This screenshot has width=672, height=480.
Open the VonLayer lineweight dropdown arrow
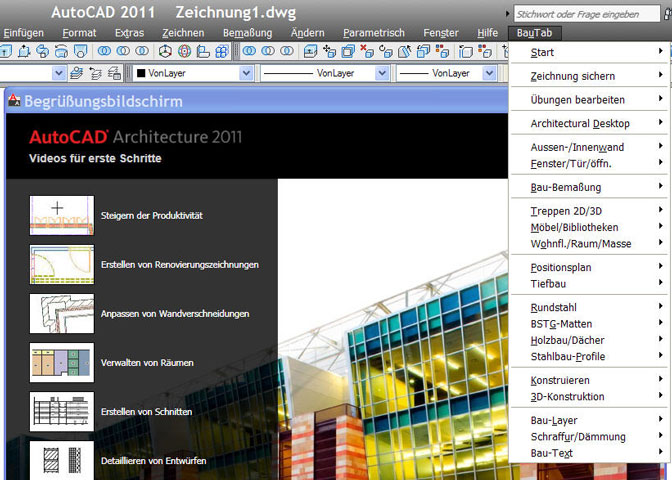click(x=489, y=73)
